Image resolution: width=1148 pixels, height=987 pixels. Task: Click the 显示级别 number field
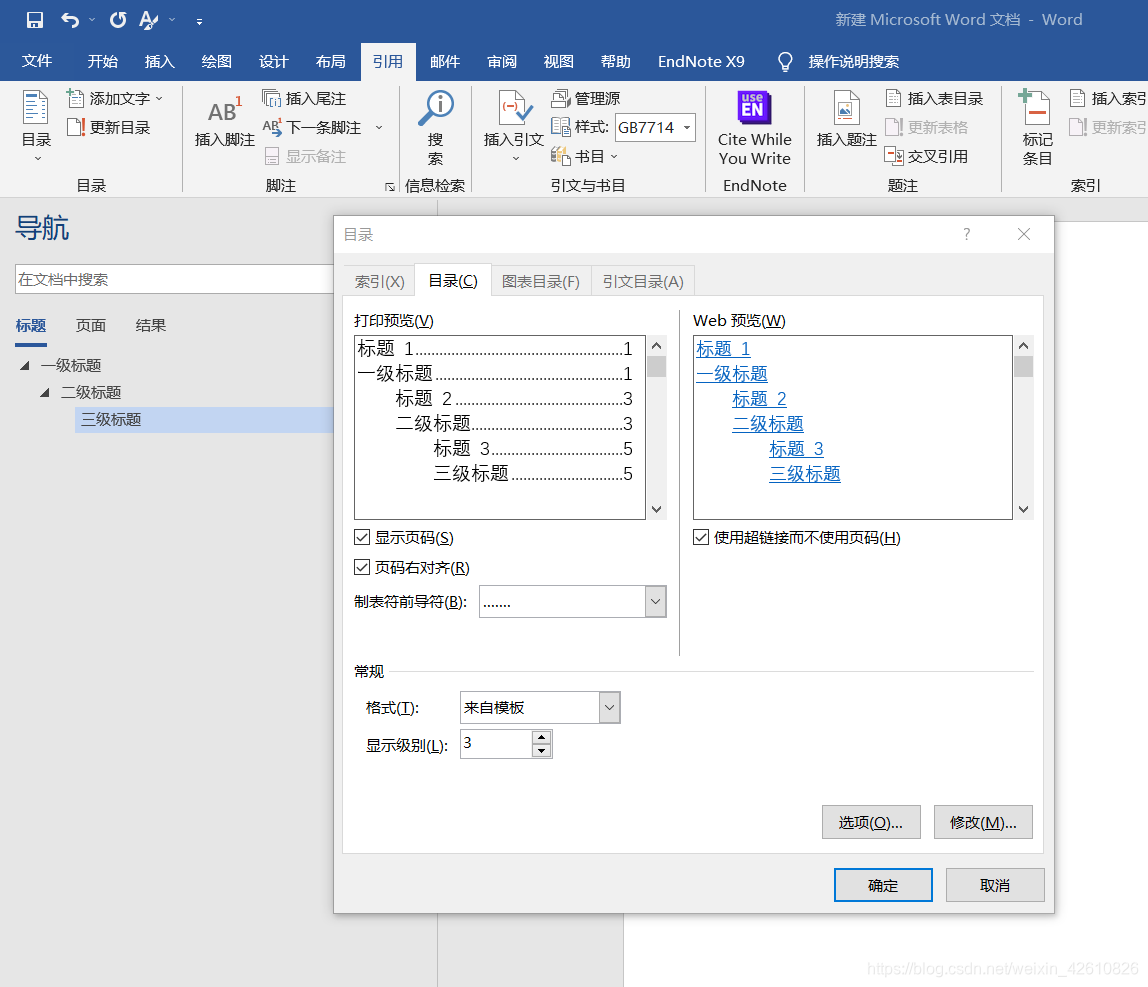click(x=496, y=744)
